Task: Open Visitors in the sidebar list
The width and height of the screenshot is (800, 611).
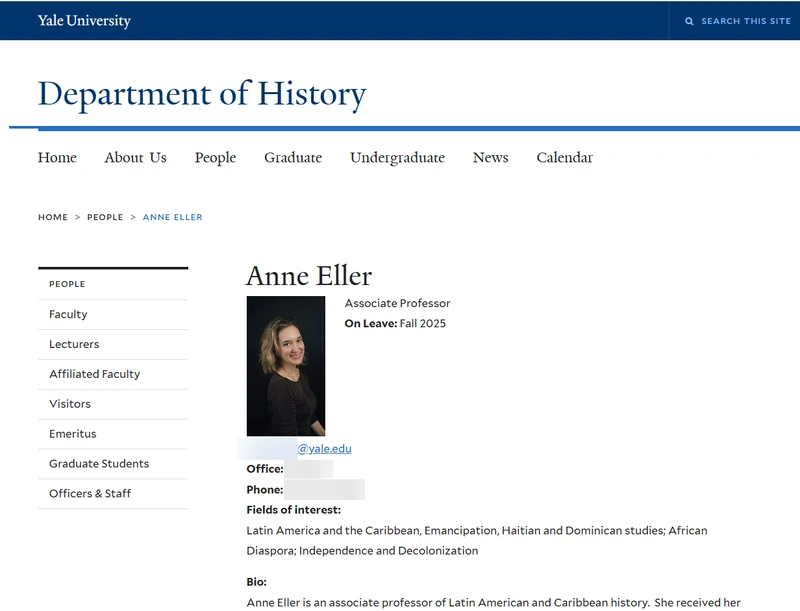Action: [113, 404]
